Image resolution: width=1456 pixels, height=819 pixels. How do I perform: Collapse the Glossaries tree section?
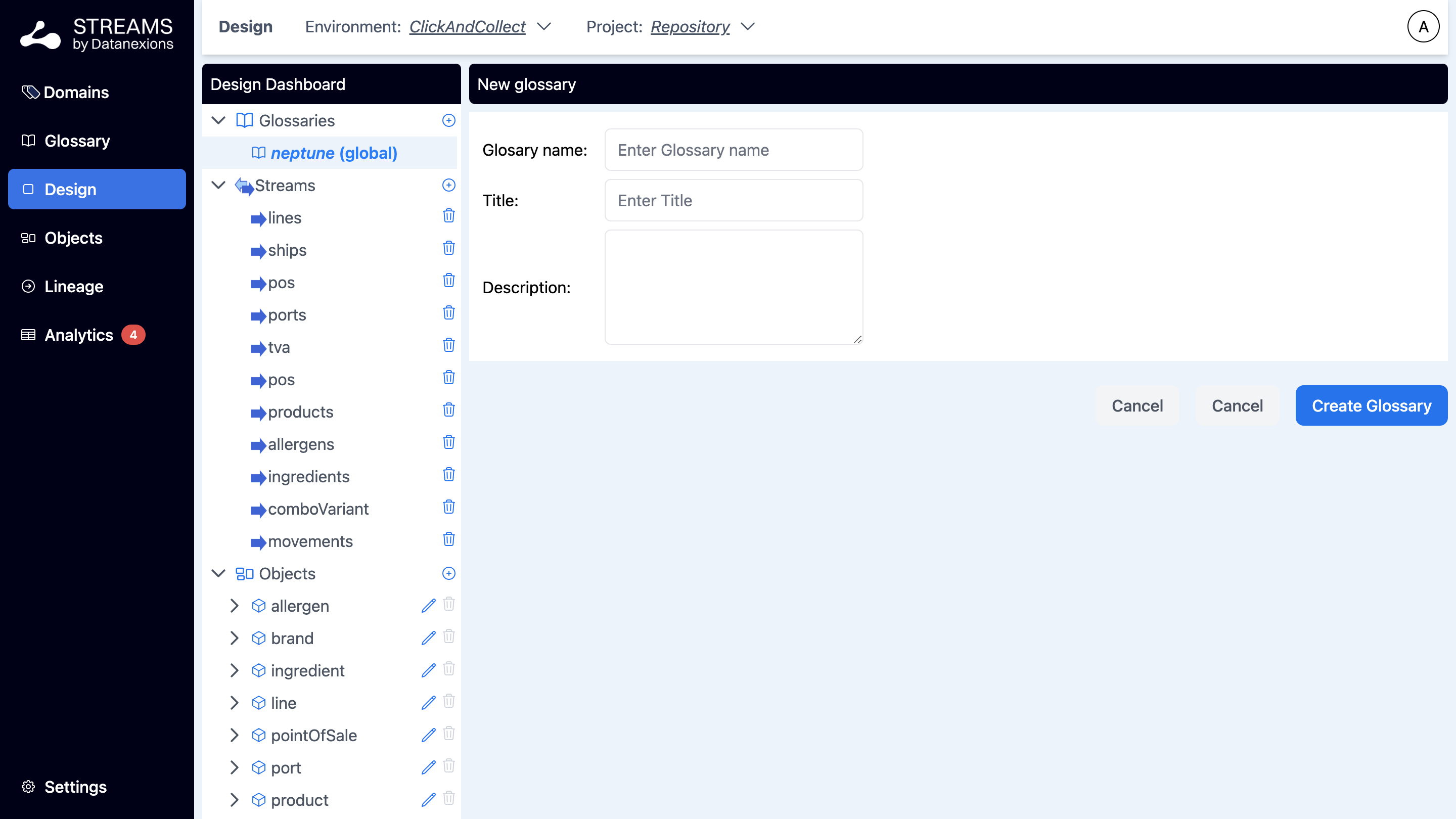[219, 120]
